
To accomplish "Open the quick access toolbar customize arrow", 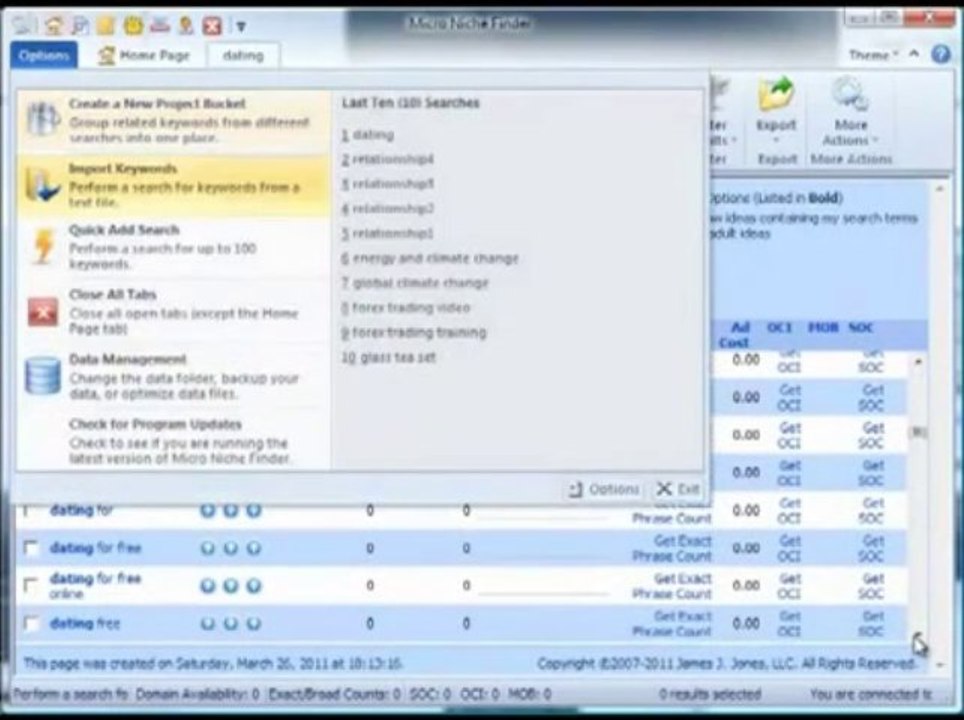I will coord(241,26).
